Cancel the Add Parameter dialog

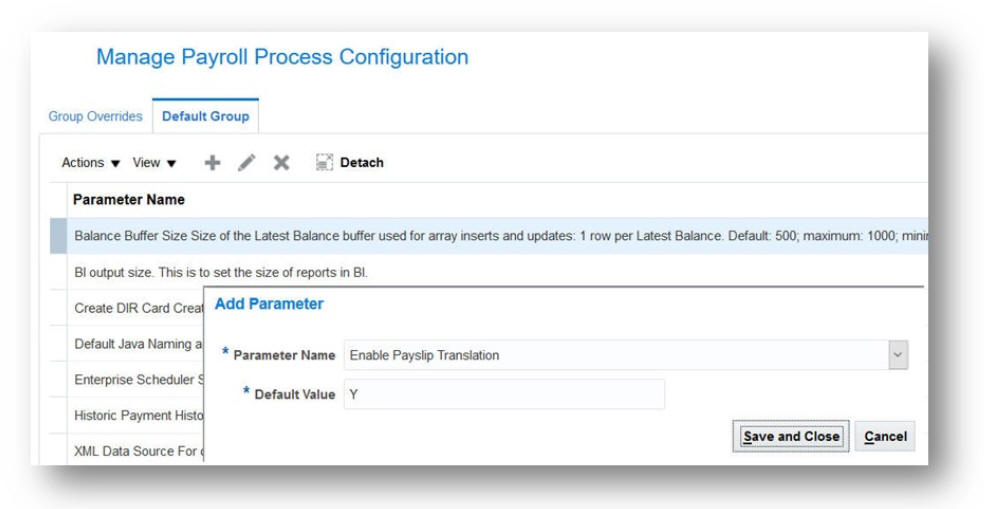[x=884, y=437]
